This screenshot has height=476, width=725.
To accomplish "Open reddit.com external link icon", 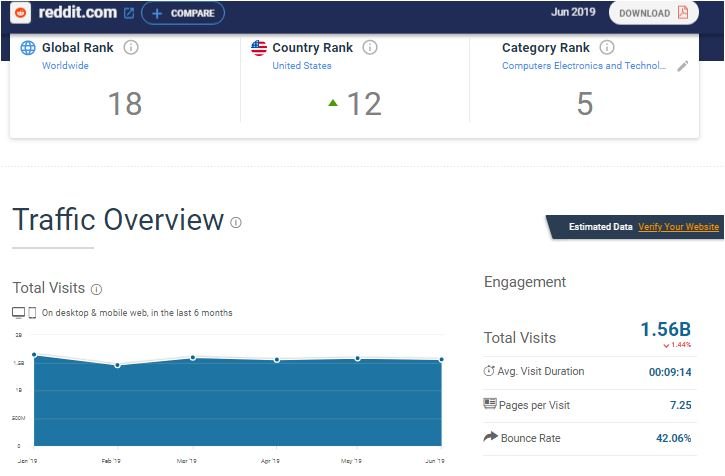I will [129, 13].
